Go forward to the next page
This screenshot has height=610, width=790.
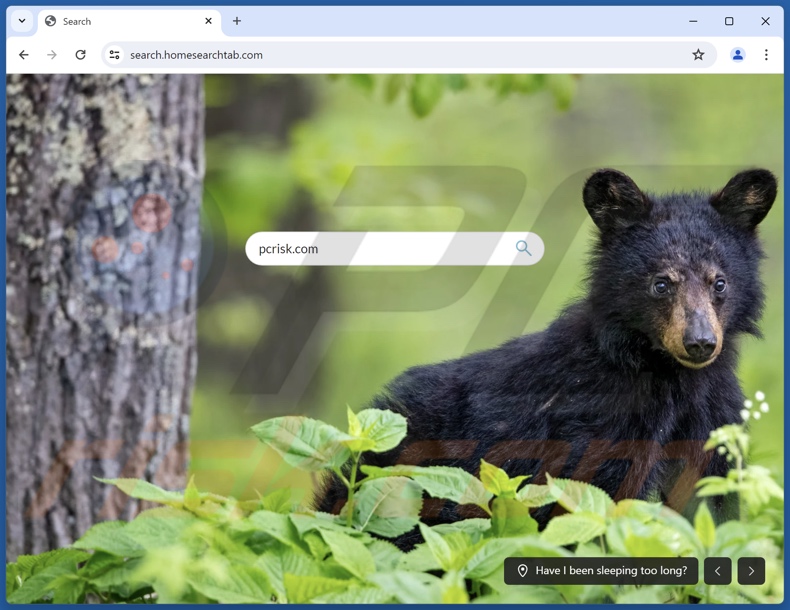coord(52,55)
